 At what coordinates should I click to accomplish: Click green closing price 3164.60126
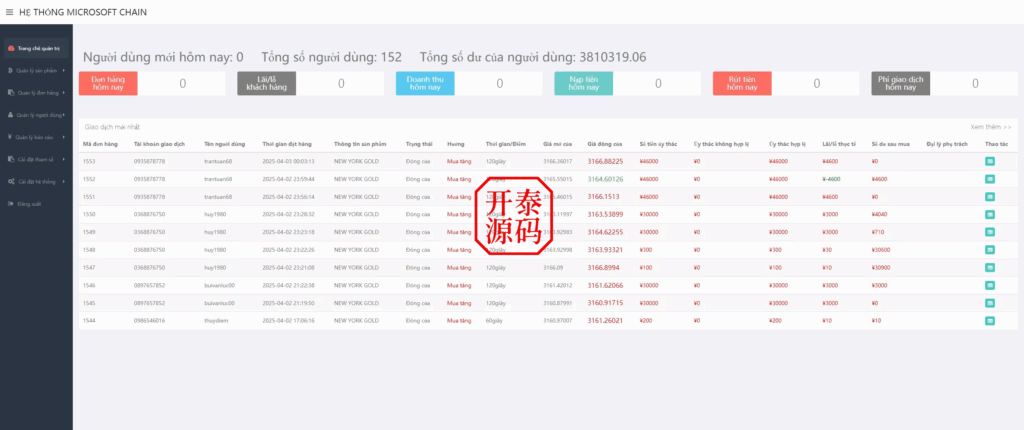[x=605, y=178]
